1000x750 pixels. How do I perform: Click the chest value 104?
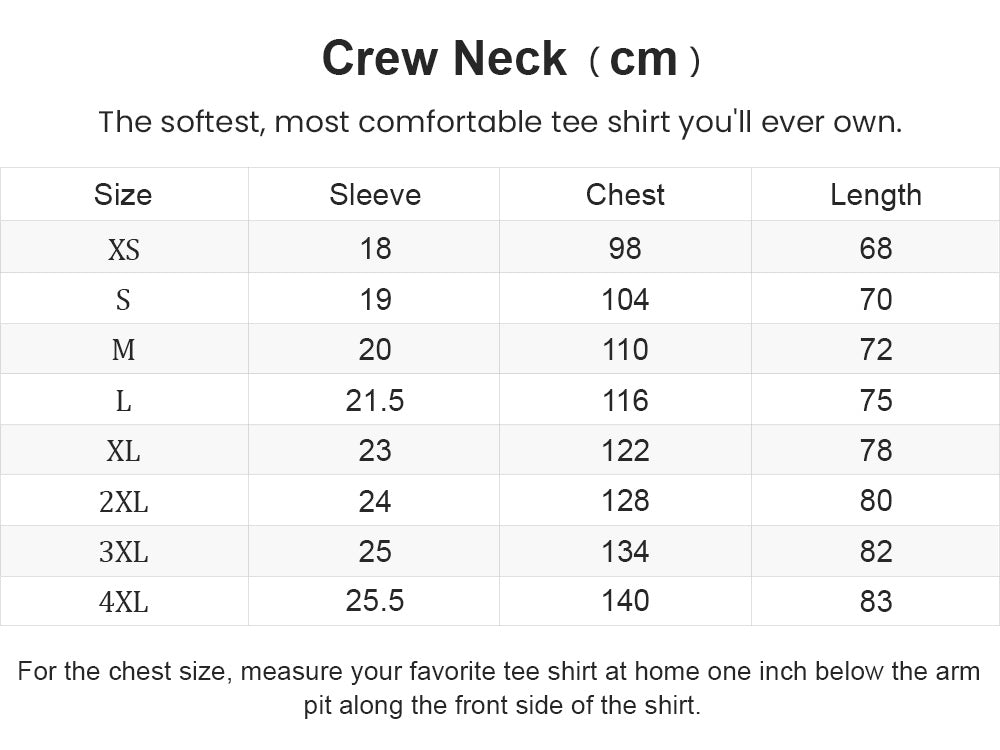(x=625, y=300)
